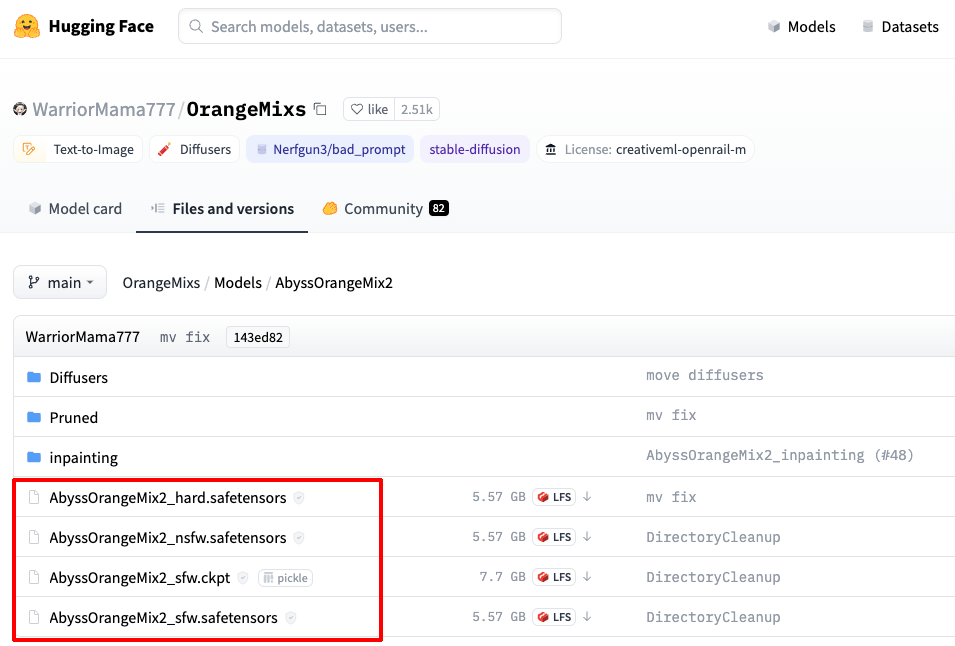Click WarriorMama777 in the commit header
Viewport: 955px width, 646px height.
click(x=83, y=337)
